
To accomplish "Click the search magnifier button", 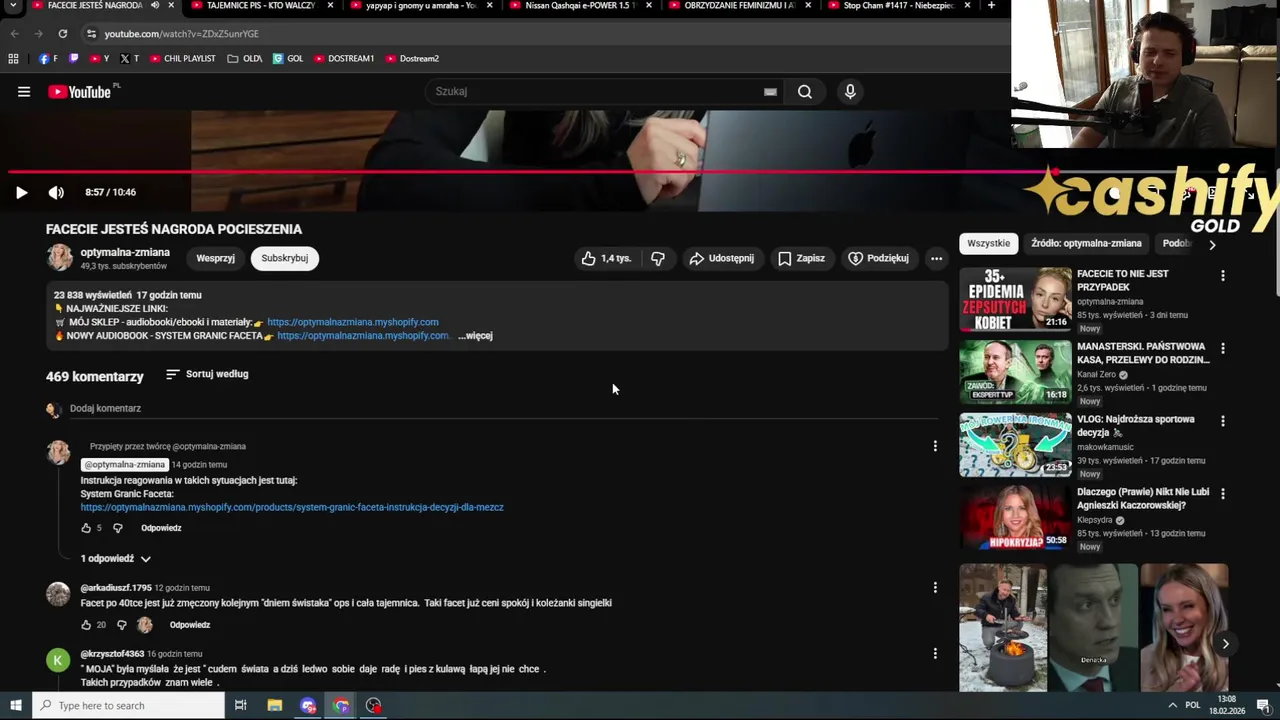I will [805, 92].
